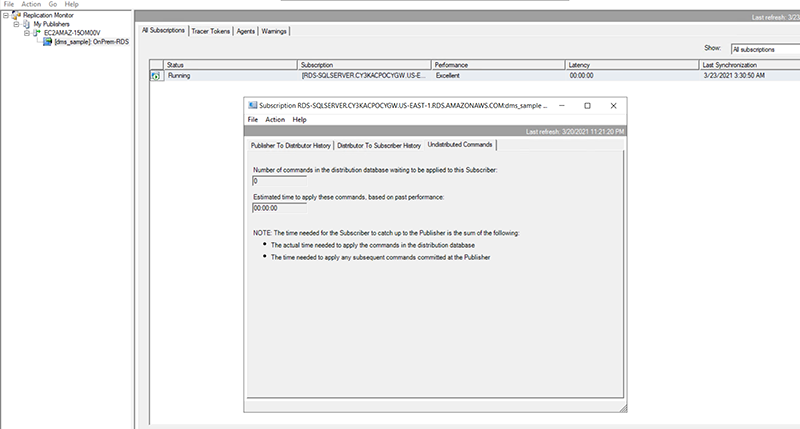The image size is (800, 429).
Task: Click the running status icon in subscription row
Action: tap(156, 75)
